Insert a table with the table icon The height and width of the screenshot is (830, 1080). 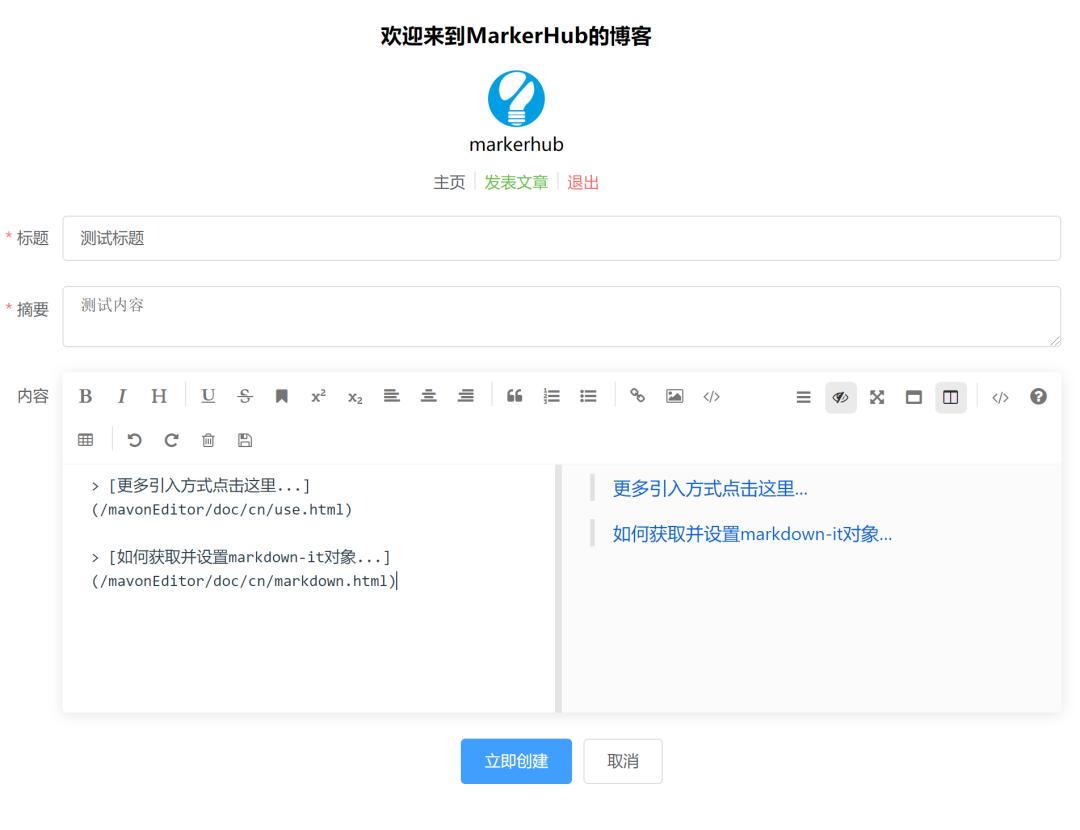click(x=85, y=439)
